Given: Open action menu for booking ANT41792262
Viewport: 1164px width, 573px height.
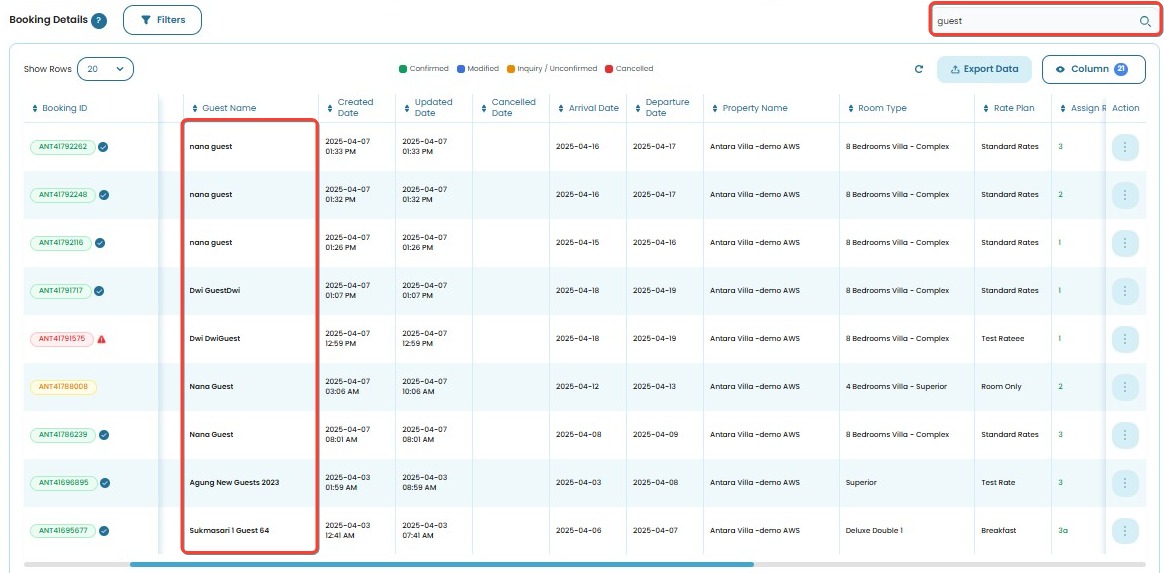Looking at the screenshot, I should pyautogui.click(x=1125, y=147).
